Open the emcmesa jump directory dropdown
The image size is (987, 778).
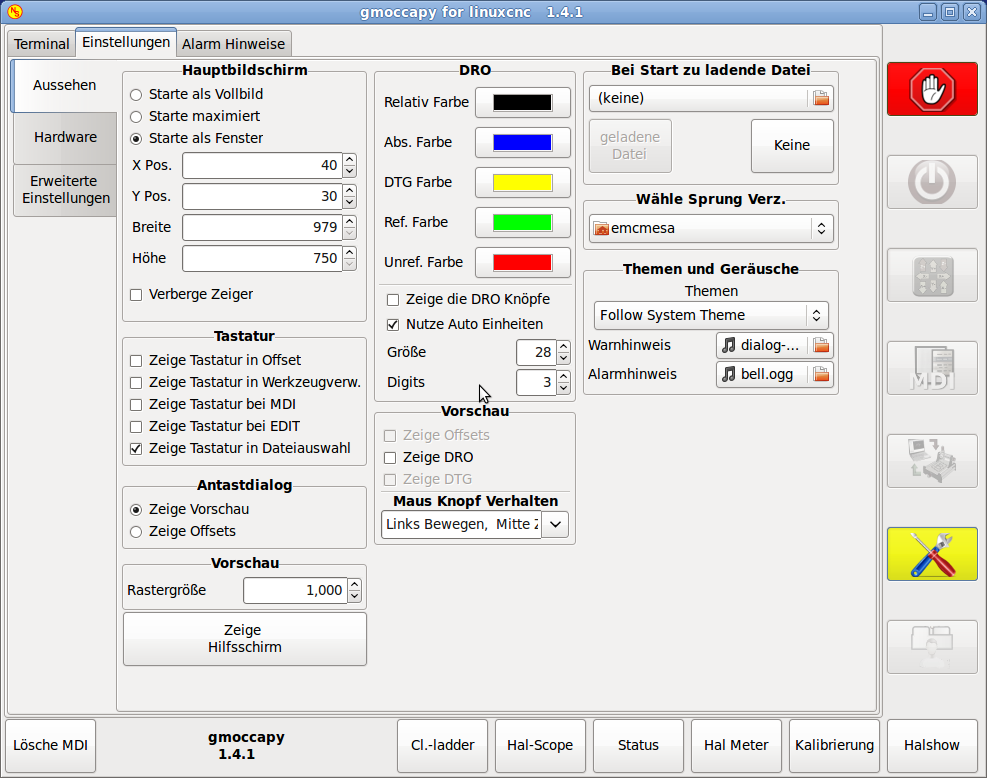711,228
